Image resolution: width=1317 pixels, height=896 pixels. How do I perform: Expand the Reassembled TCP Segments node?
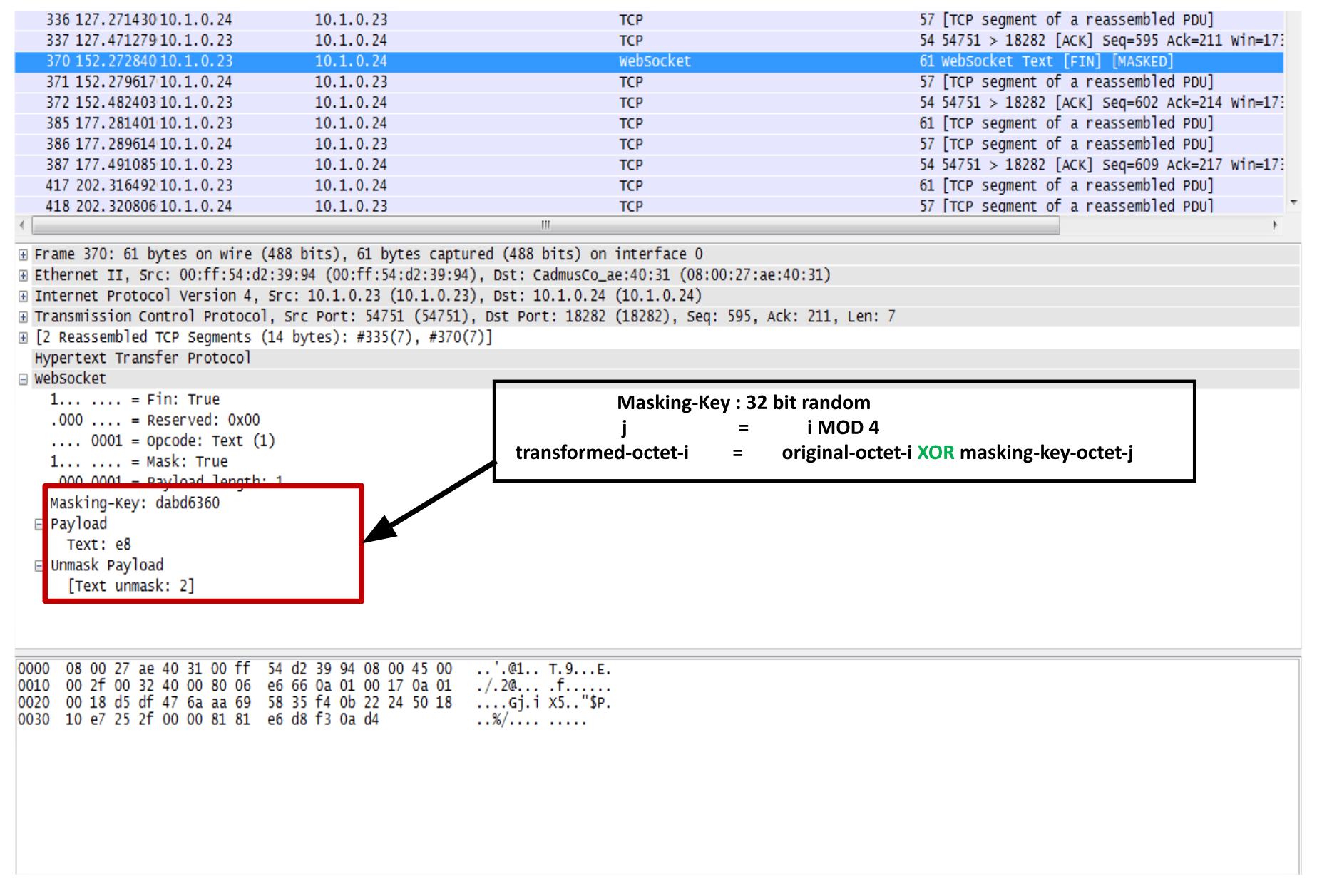click(x=23, y=338)
